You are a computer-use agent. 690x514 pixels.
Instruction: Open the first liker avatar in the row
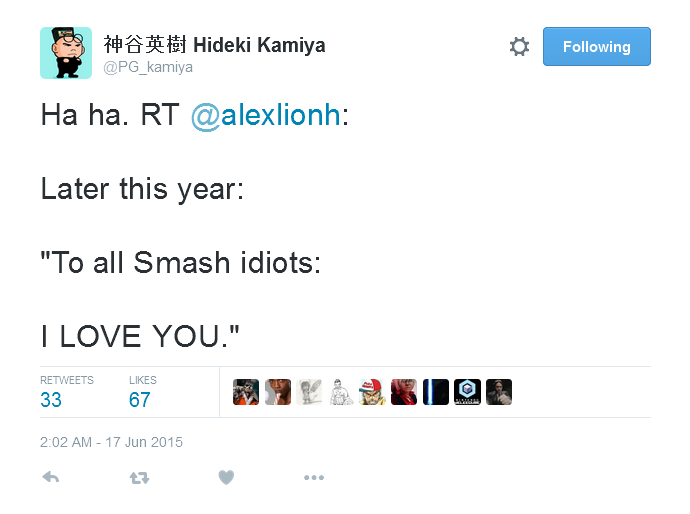[x=246, y=392]
